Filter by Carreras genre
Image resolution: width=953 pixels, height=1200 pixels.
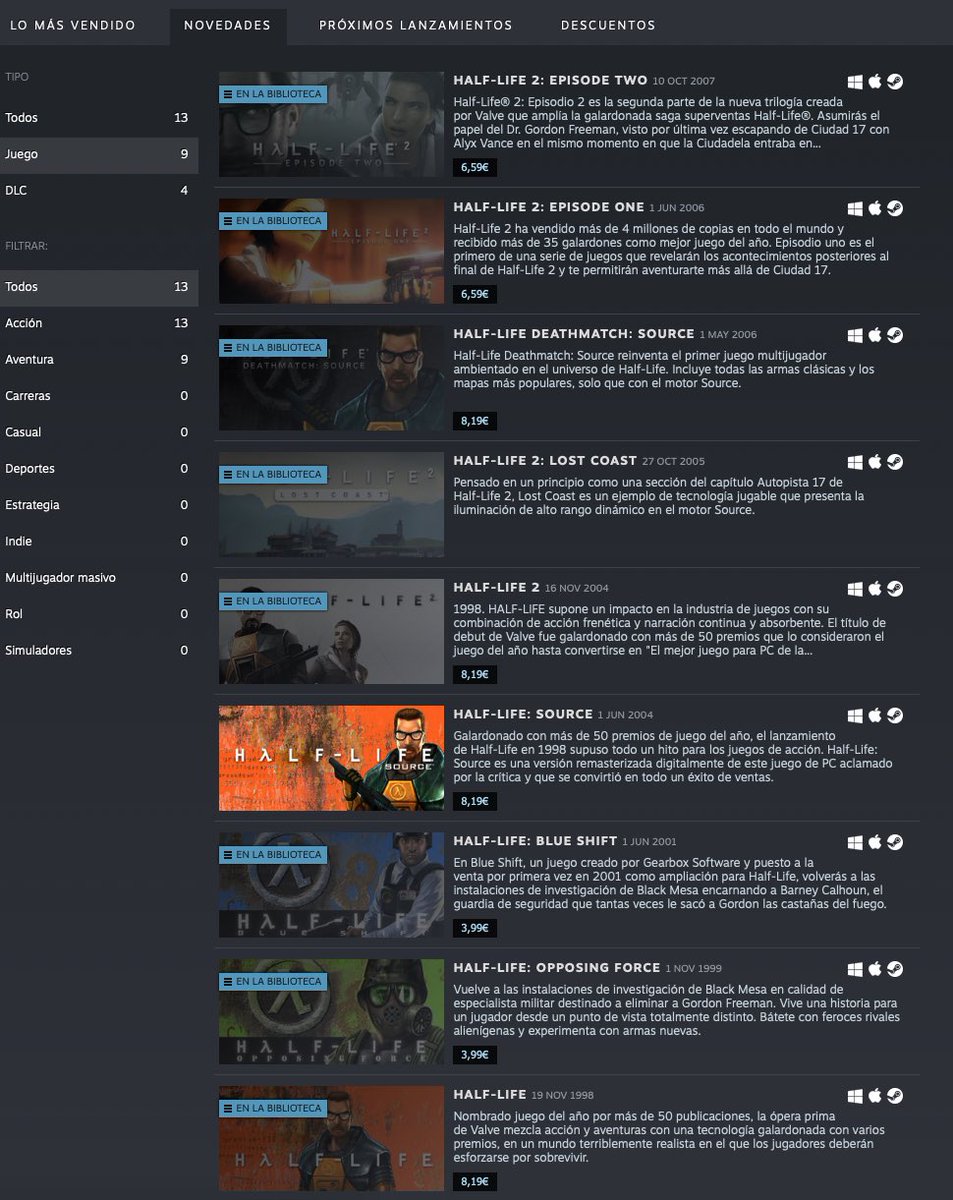pos(98,396)
